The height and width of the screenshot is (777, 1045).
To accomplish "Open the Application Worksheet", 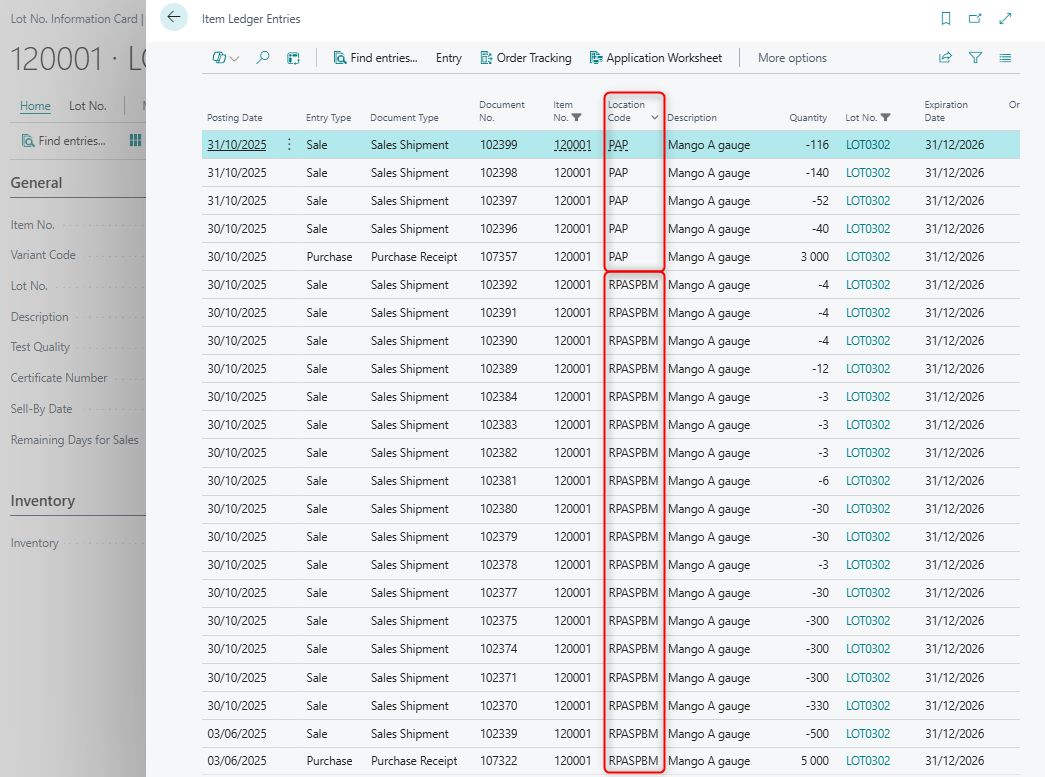I will click(x=656, y=58).
